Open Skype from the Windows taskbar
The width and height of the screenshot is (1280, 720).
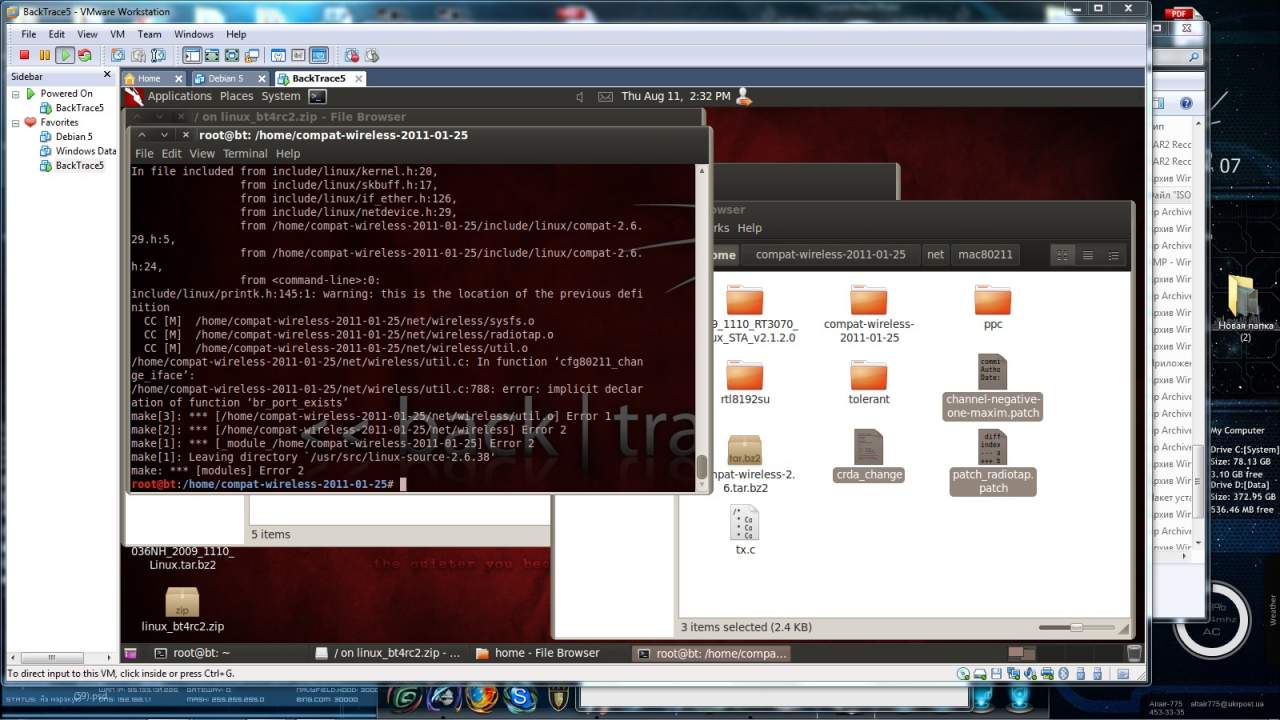(520, 696)
